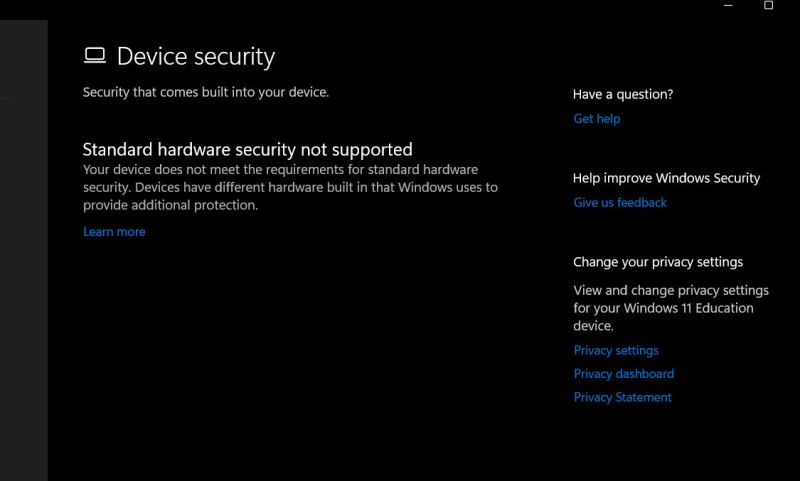Open the Get help link
Image resolution: width=800 pixels, height=481 pixels.
tap(597, 119)
